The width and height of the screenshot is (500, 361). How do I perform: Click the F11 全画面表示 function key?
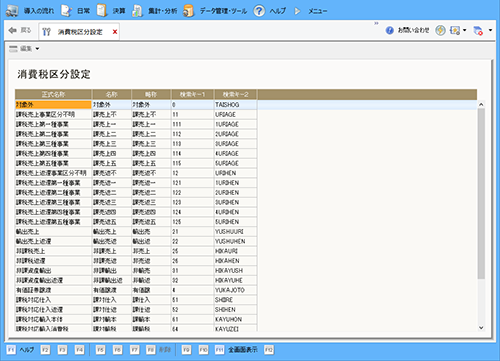[236, 350]
